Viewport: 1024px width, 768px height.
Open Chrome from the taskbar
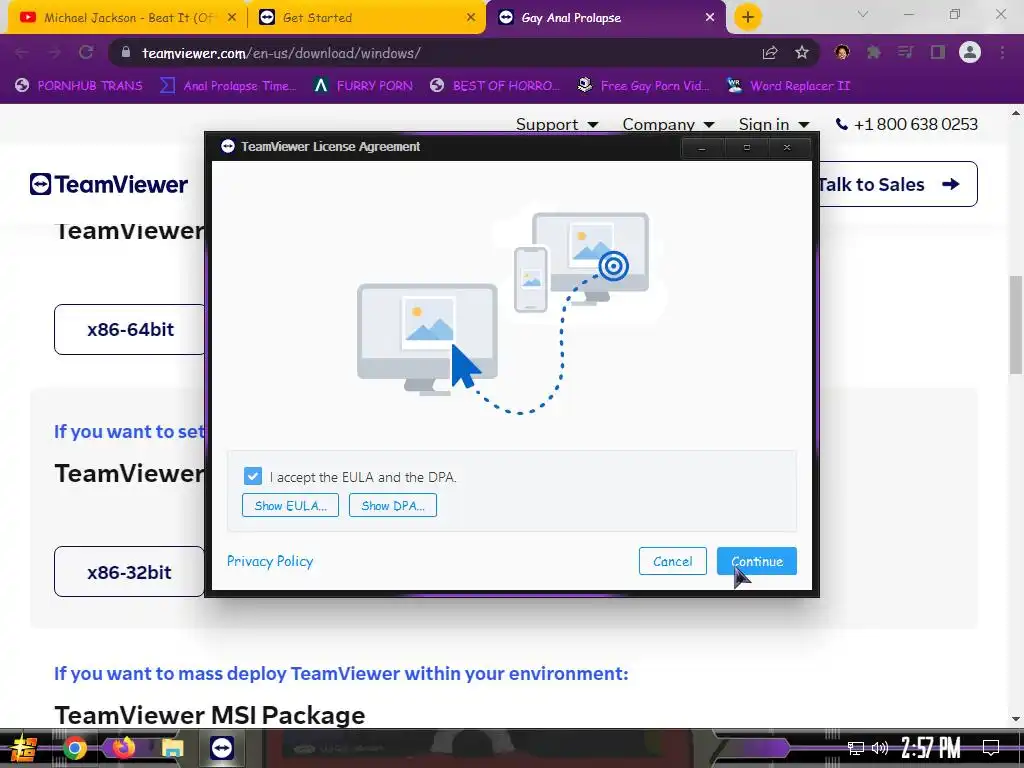[74, 748]
